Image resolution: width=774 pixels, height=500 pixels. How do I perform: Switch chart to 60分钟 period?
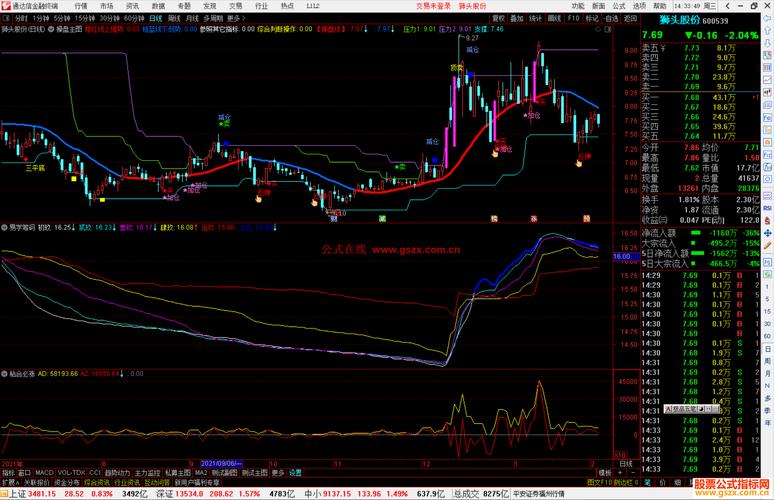click(134, 18)
